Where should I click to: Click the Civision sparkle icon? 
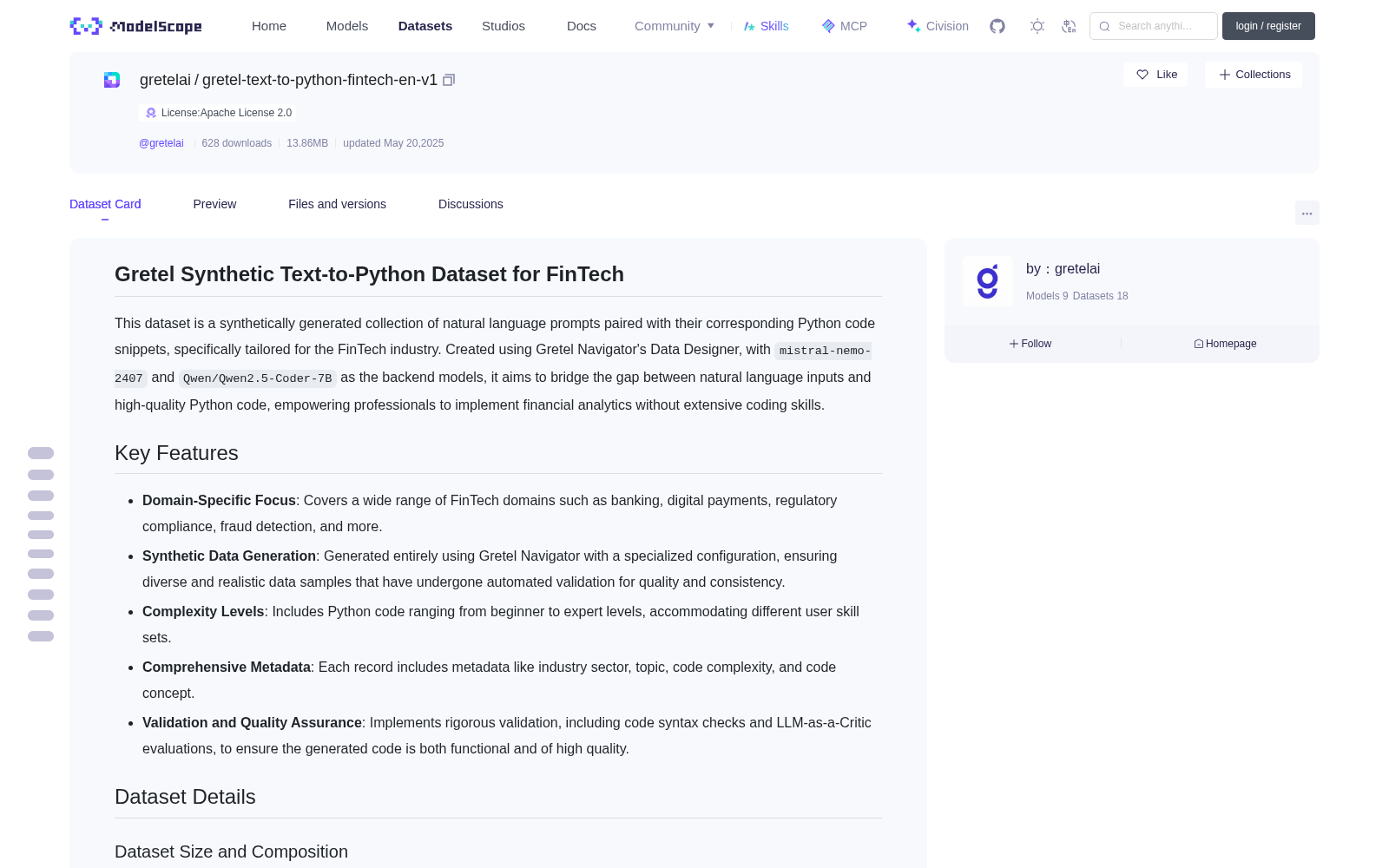click(914, 26)
